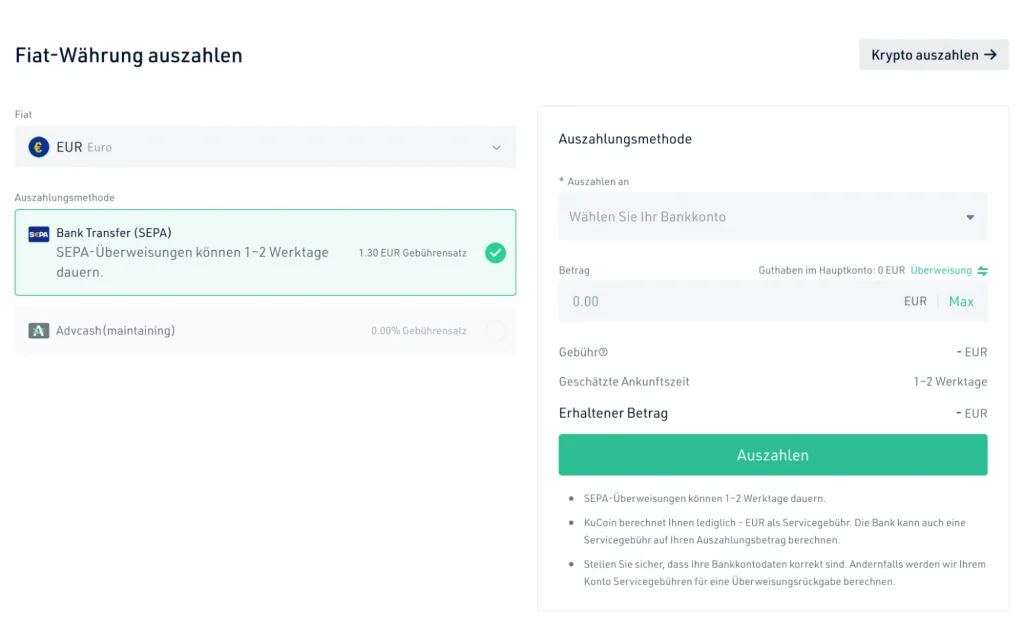This screenshot has height=632, width=1024.
Task: Click the Euro coin icon in Fiat selector
Action: (x=39, y=147)
